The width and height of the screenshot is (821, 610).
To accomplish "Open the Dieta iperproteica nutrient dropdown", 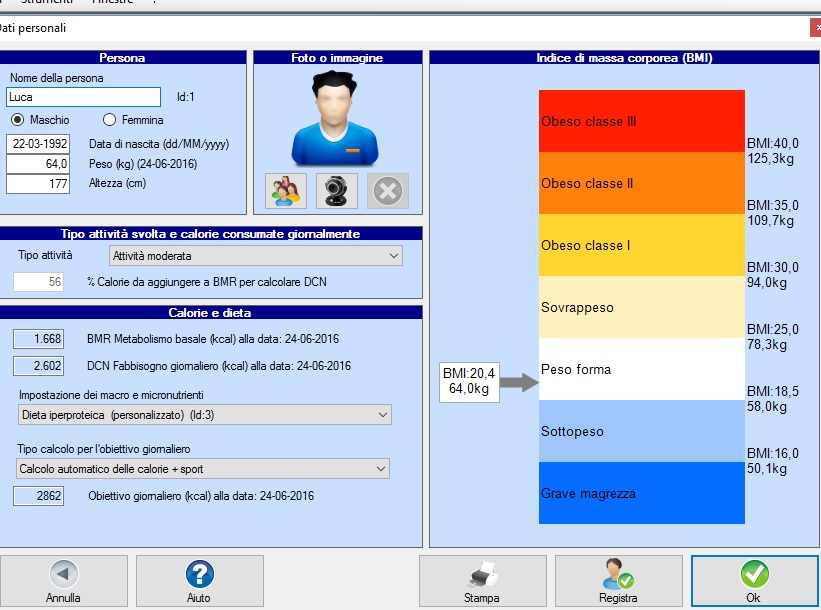I will (205, 414).
